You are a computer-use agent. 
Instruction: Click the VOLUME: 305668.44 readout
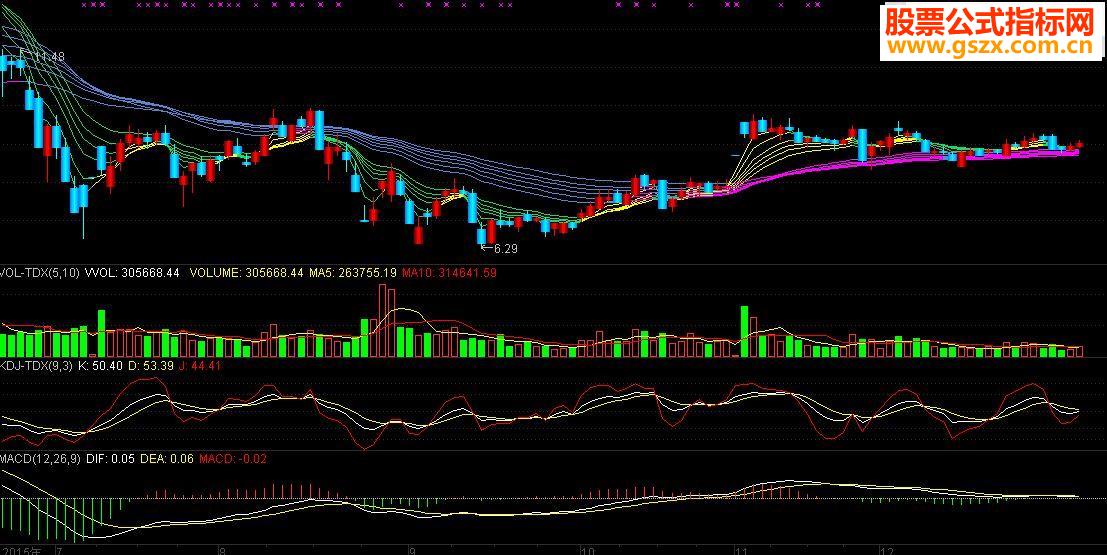246,272
